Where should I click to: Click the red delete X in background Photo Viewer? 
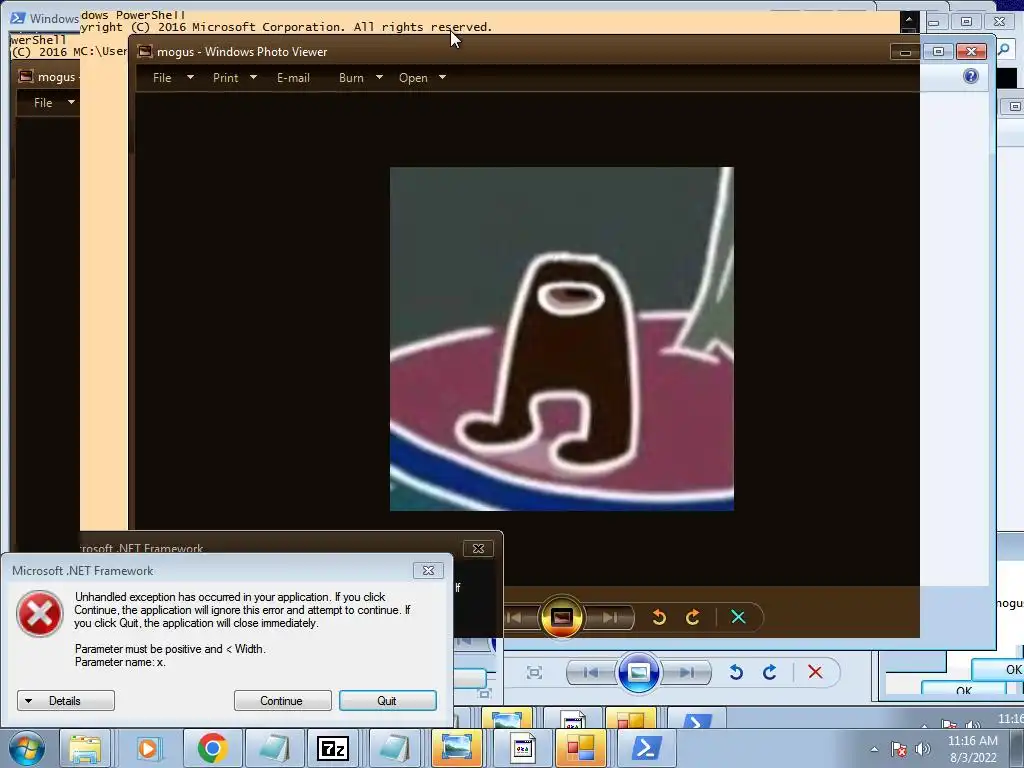pos(815,672)
